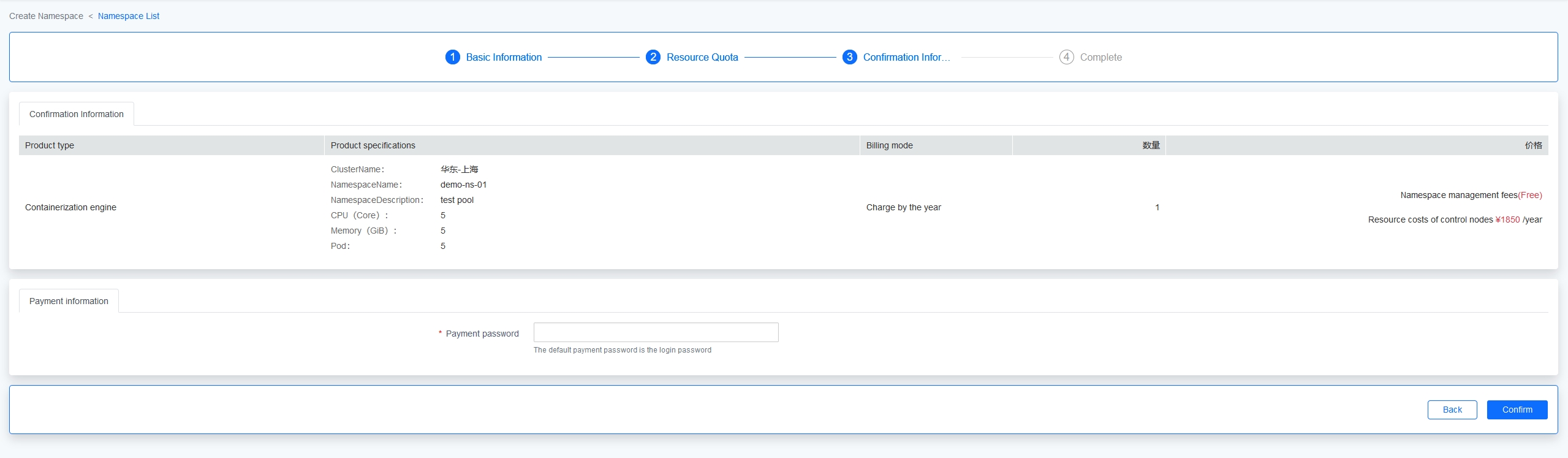Viewport: 1568px width, 458px height.
Task: Click the step 2 circle icon
Action: (653, 57)
